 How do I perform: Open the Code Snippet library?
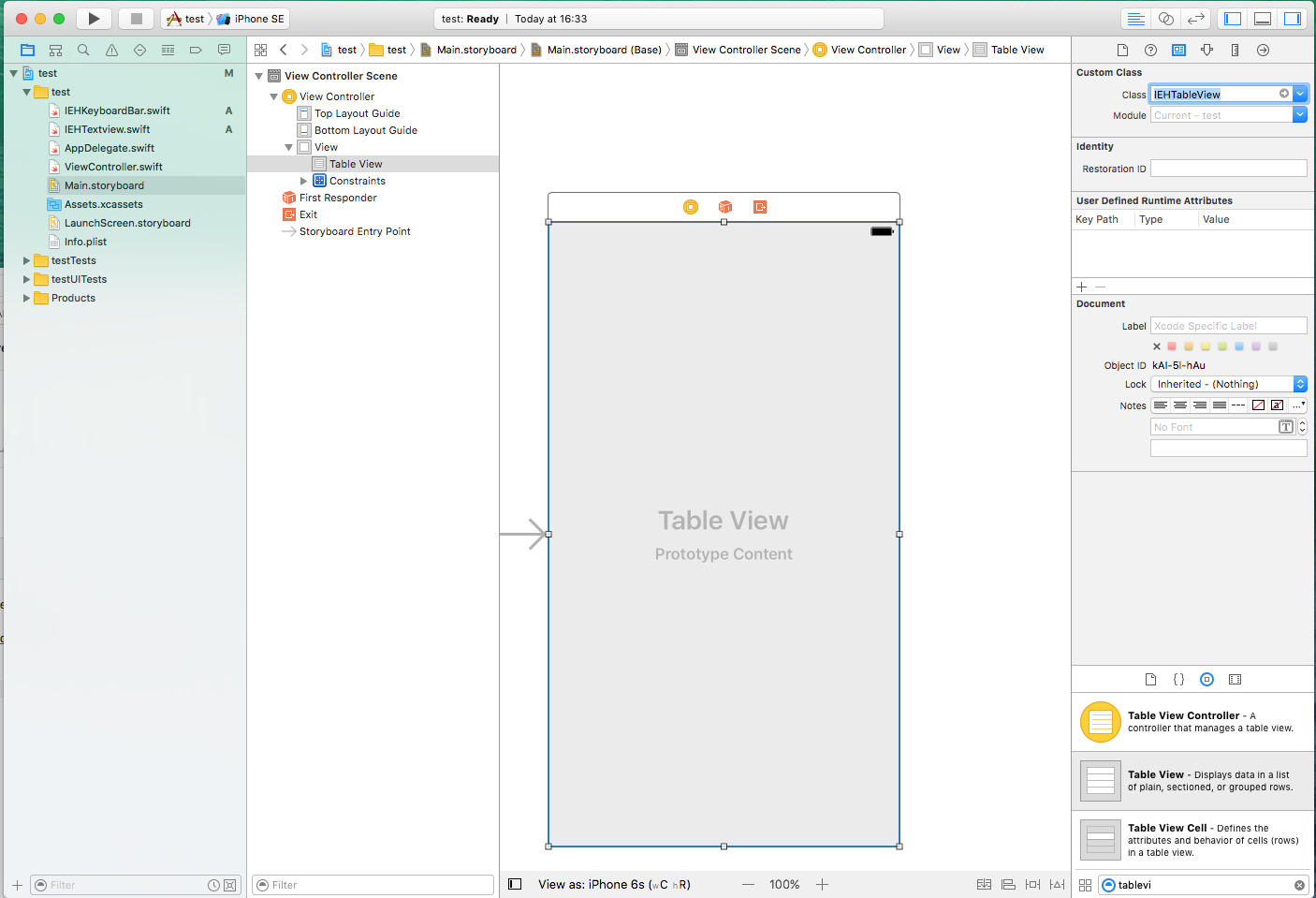point(1178,679)
